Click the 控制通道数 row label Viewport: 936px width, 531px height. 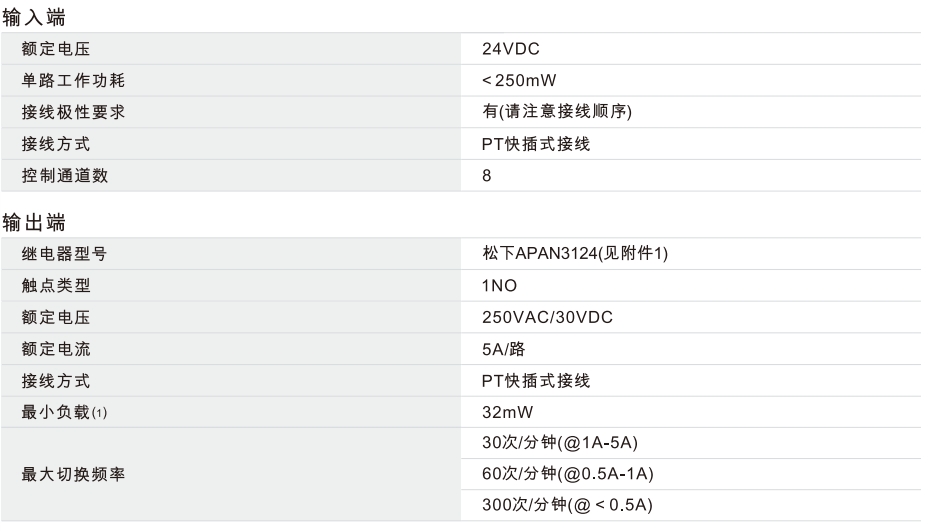tap(65, 175)
